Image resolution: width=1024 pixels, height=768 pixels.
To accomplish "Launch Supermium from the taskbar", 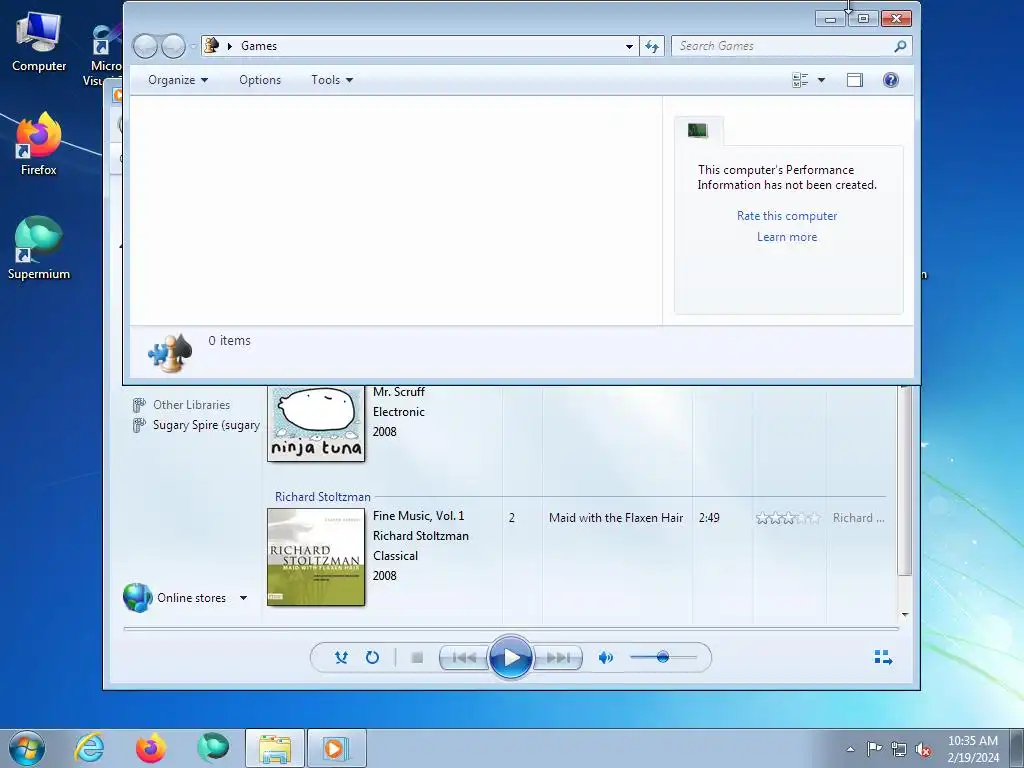I will [213, 748].
